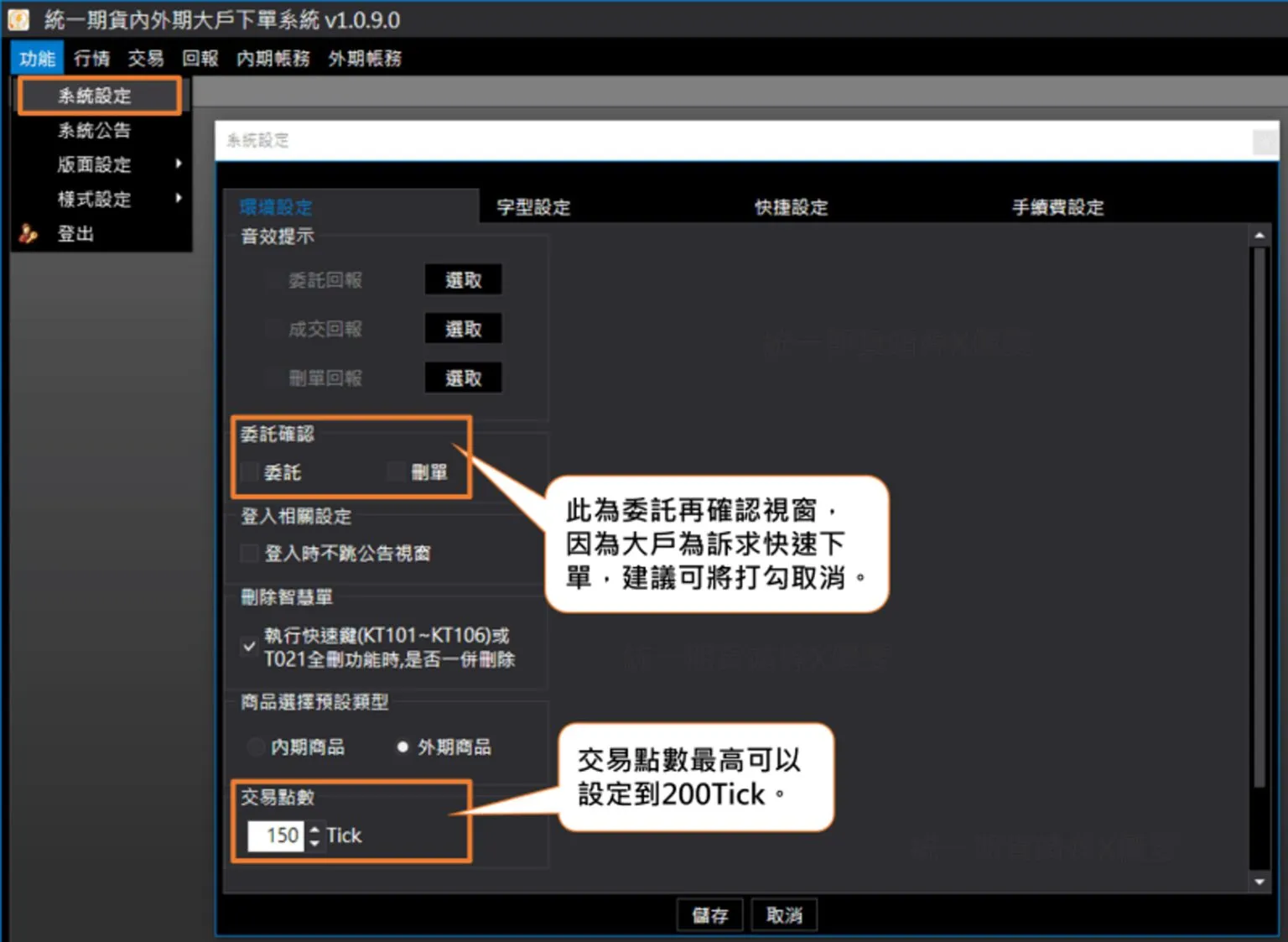The height and width of the screenshot is (942, 1288).
Task: Click the 取消 button
Action: pos(784,915)
